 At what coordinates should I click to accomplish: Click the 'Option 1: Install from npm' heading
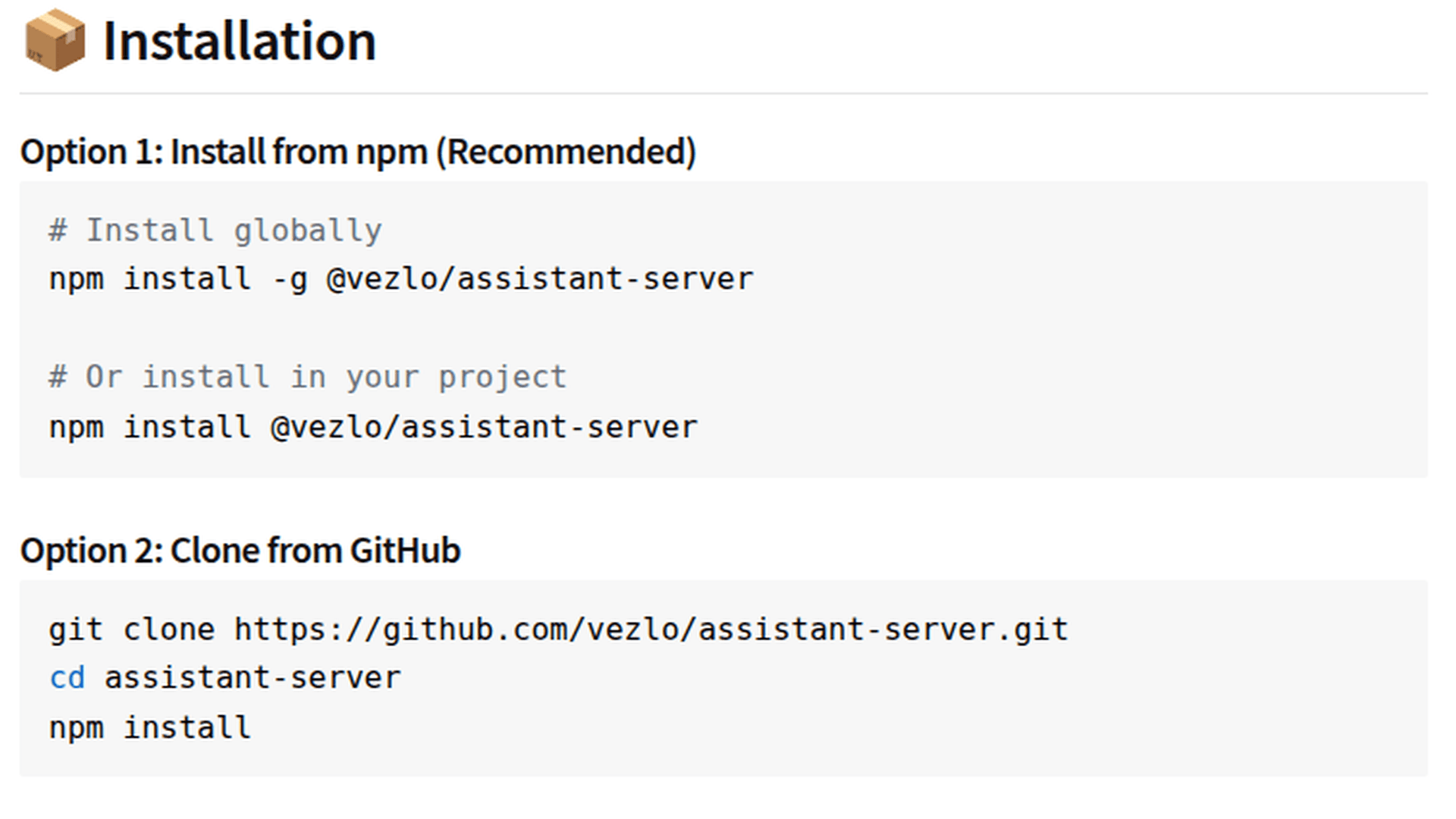click(227, 152)
